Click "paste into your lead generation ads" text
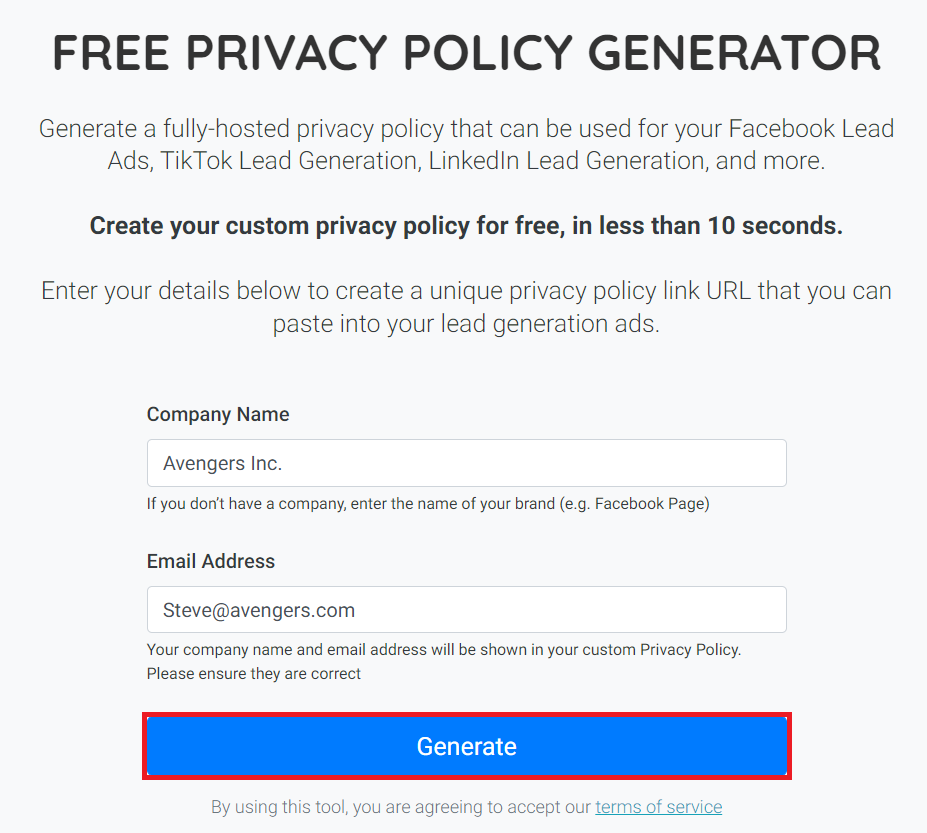This screenshot has height=833, width=927. pos(466,325)
